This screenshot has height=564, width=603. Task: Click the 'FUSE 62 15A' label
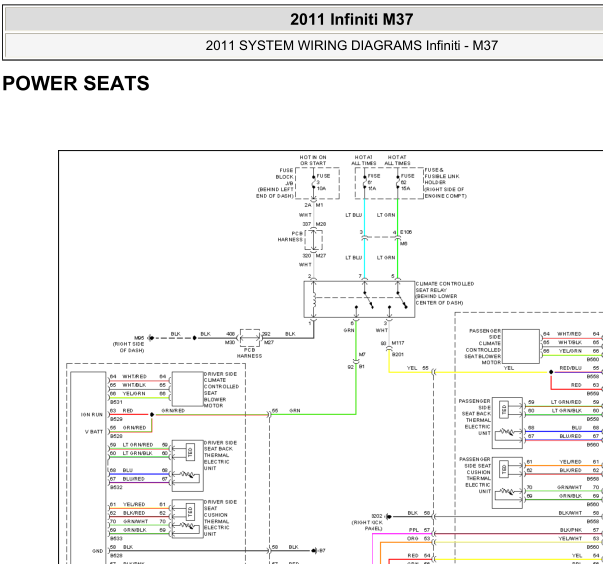click(407, 182)
